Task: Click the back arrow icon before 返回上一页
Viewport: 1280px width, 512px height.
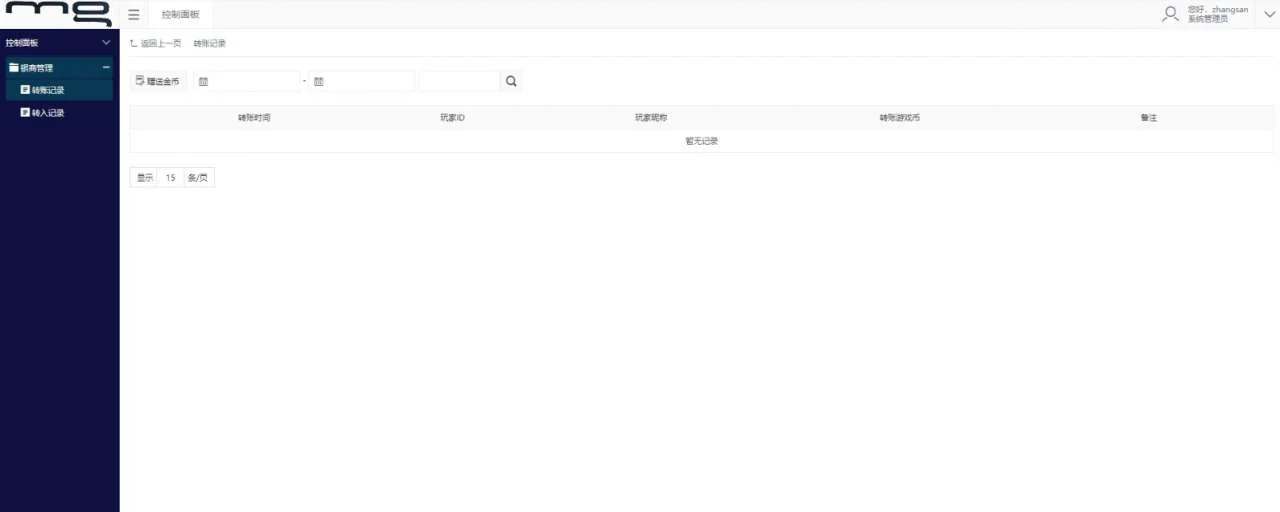Action: coord(134,44)
